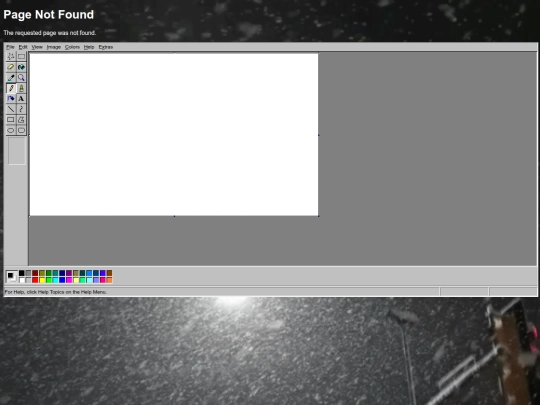The height and width of the screenshot is (405, 540).
Task: Select the Polygon tool
Action: pyautogui.click(x=21, y=120)
